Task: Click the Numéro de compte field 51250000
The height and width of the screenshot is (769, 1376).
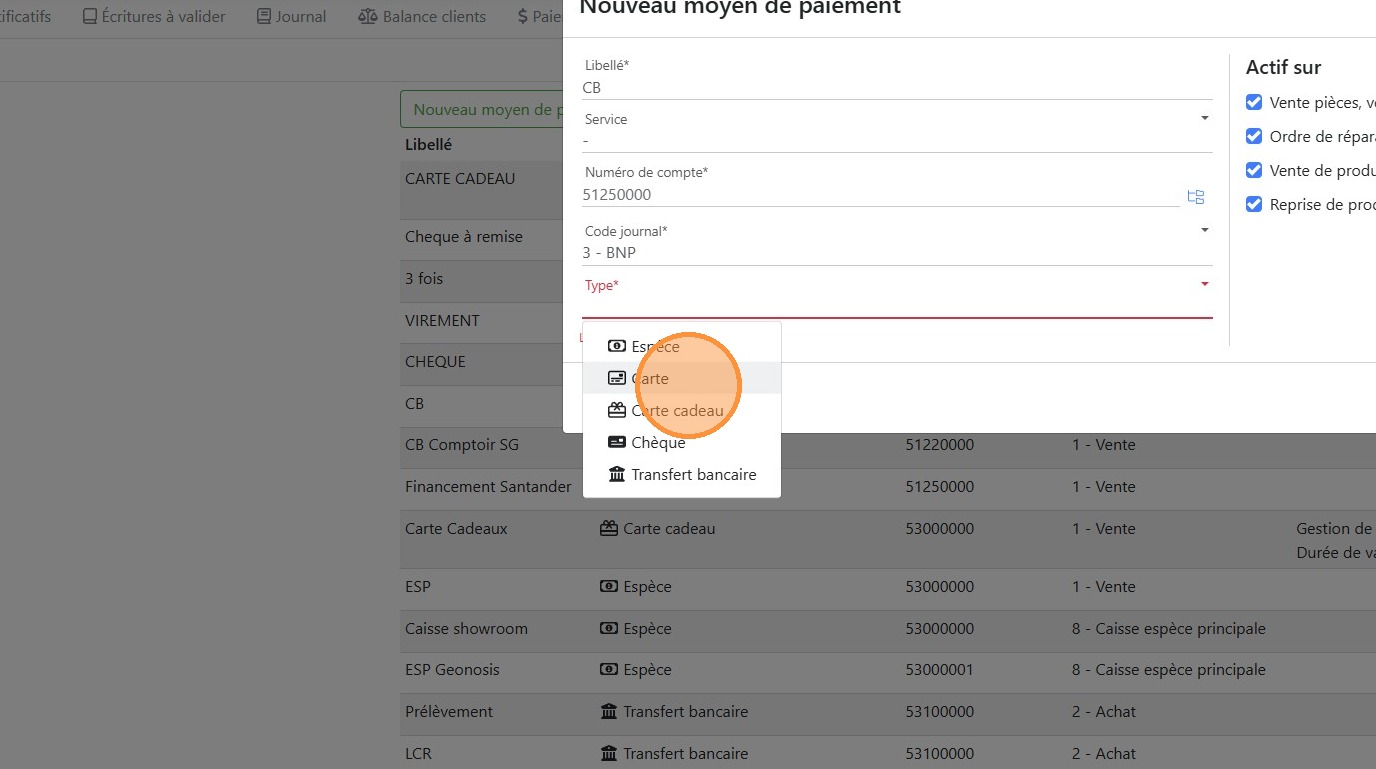Action: 880,195
